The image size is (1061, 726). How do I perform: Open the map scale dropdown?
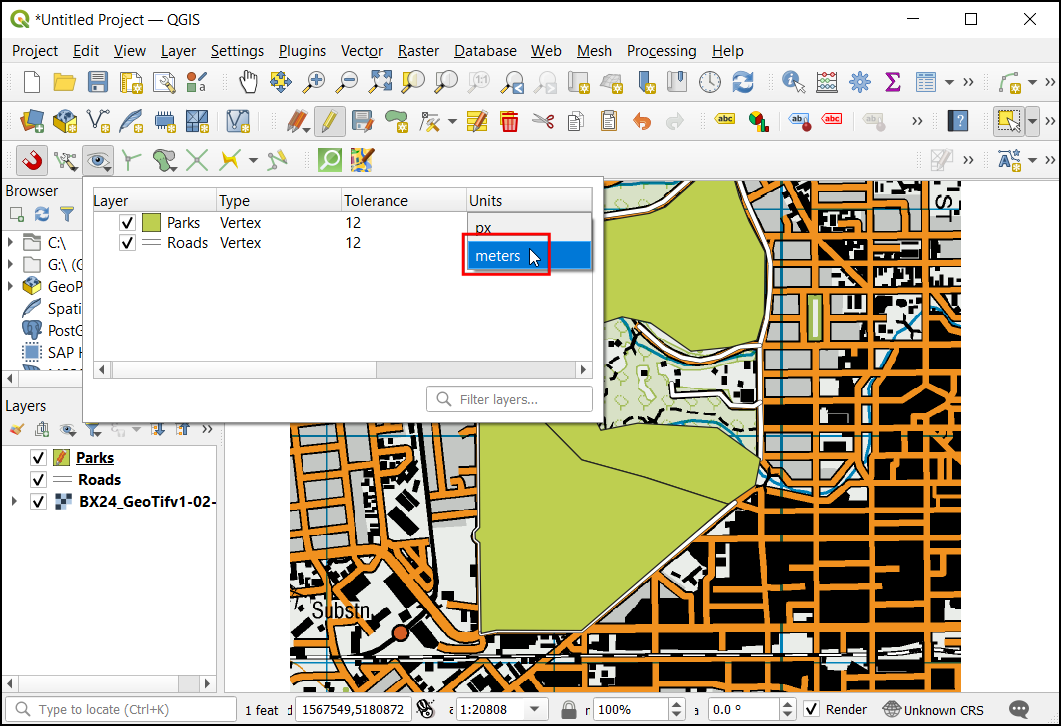click(x=537, y=710)
